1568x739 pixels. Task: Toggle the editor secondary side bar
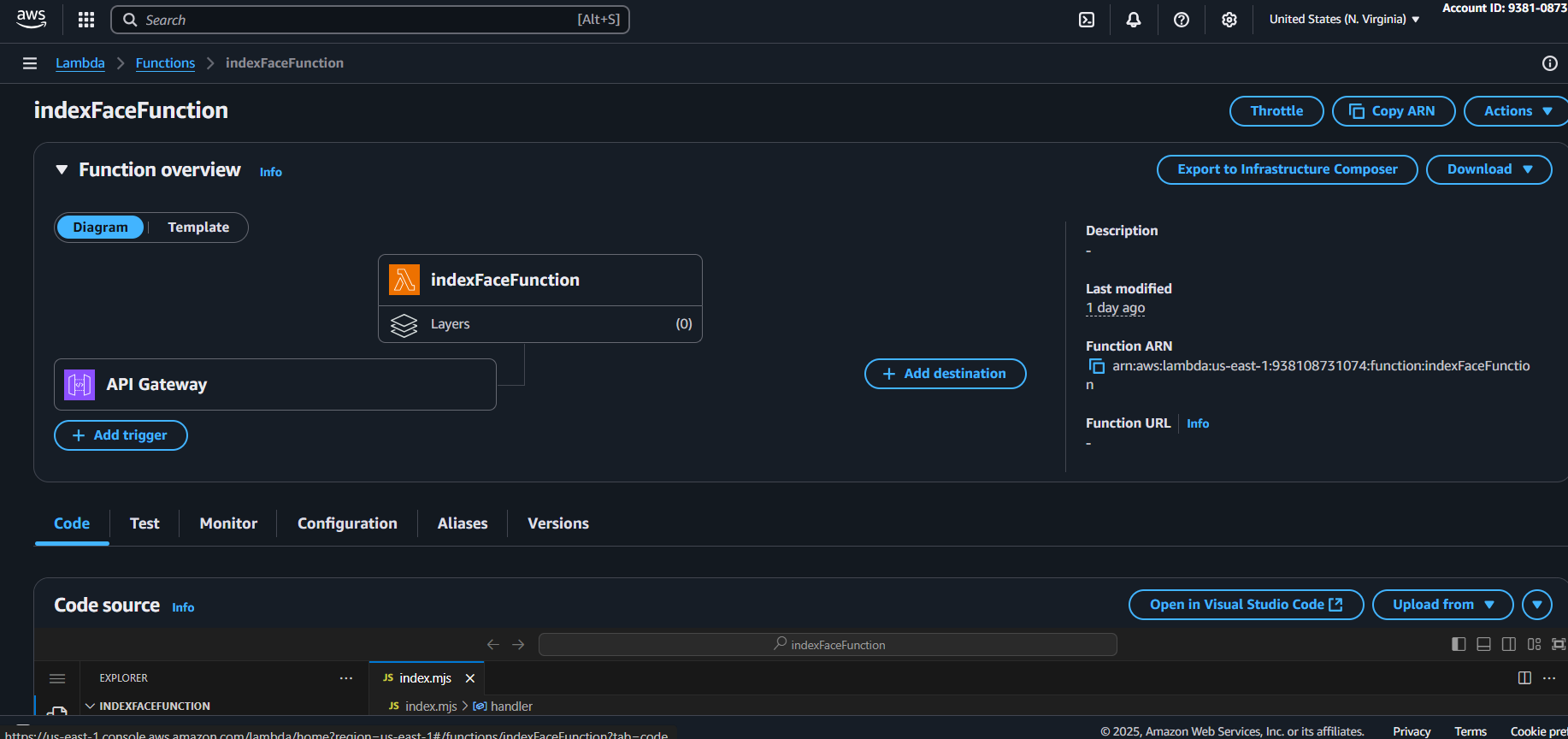click(1509, 644)
